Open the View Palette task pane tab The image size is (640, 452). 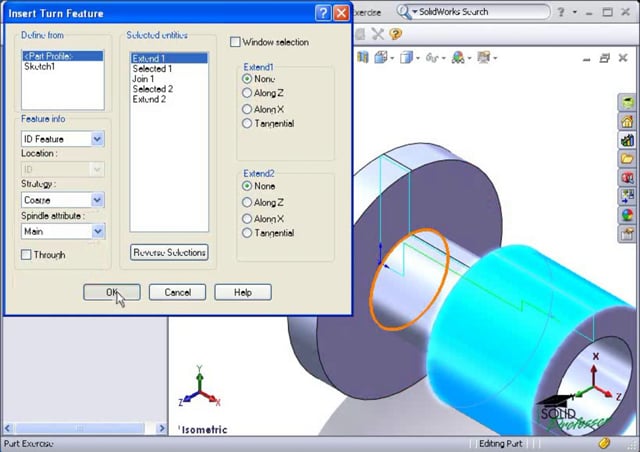[x=627, y=196]
